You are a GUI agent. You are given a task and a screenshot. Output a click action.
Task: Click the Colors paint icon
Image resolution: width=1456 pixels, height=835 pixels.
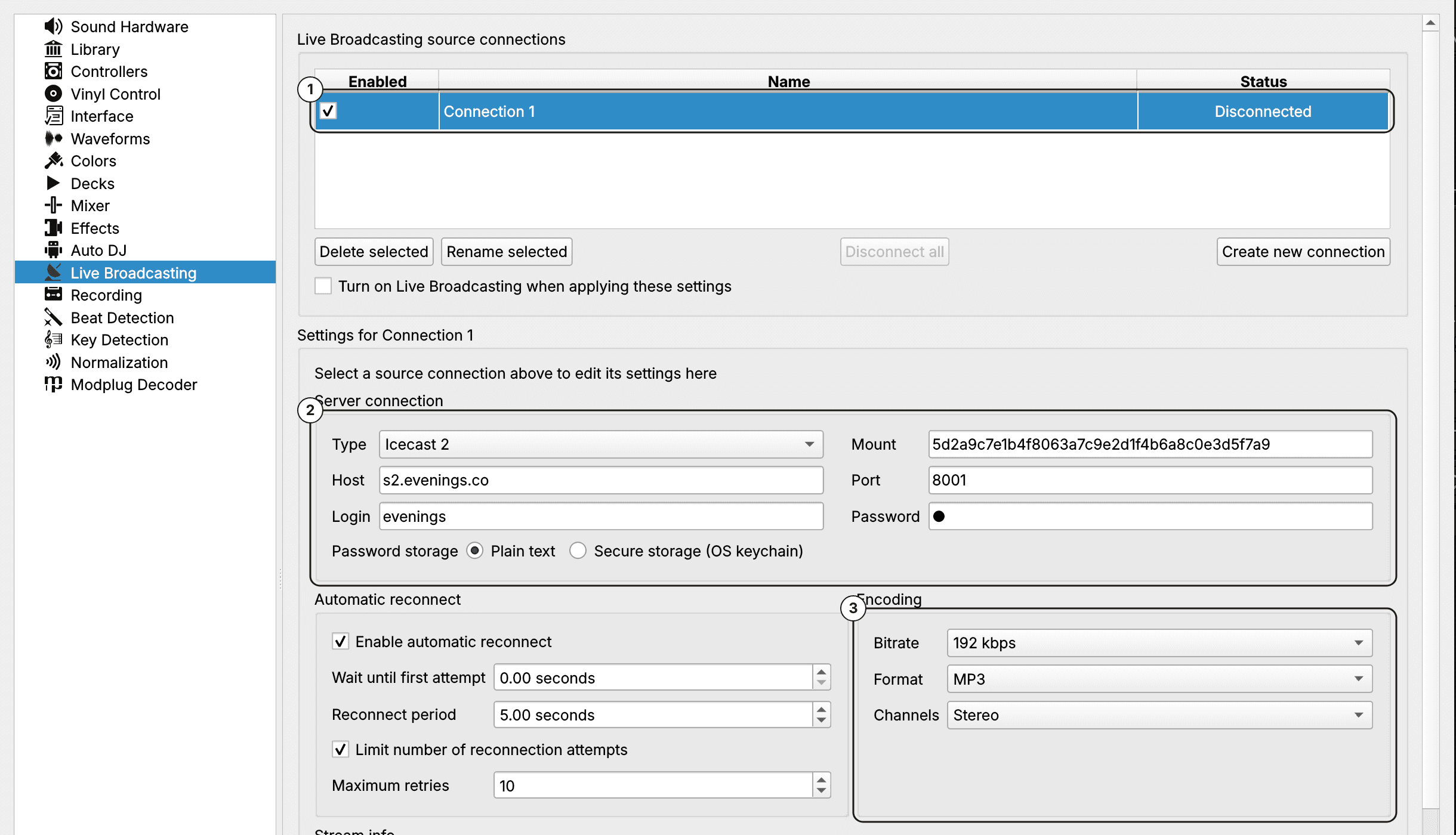point(53,160)
